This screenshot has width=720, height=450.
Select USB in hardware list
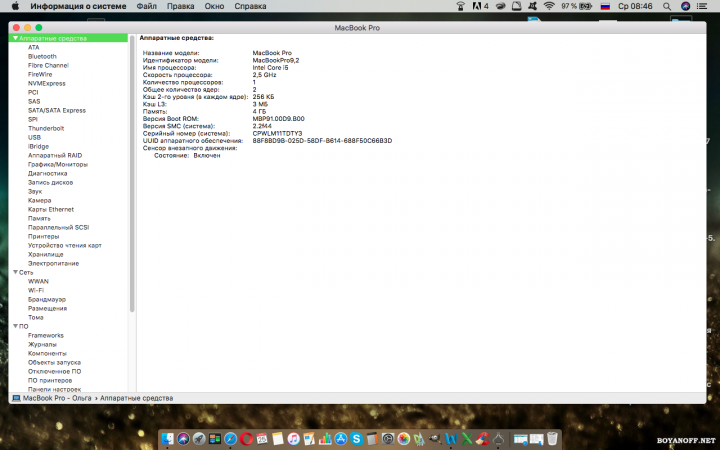(34, 137)
